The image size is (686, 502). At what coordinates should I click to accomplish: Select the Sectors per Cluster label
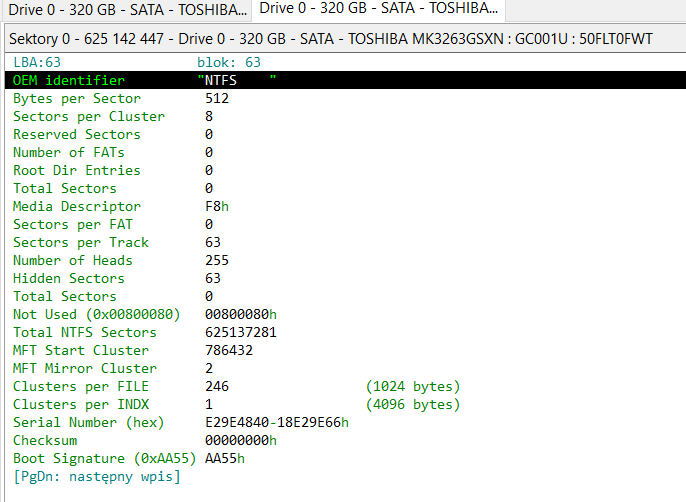pos(89,116)
